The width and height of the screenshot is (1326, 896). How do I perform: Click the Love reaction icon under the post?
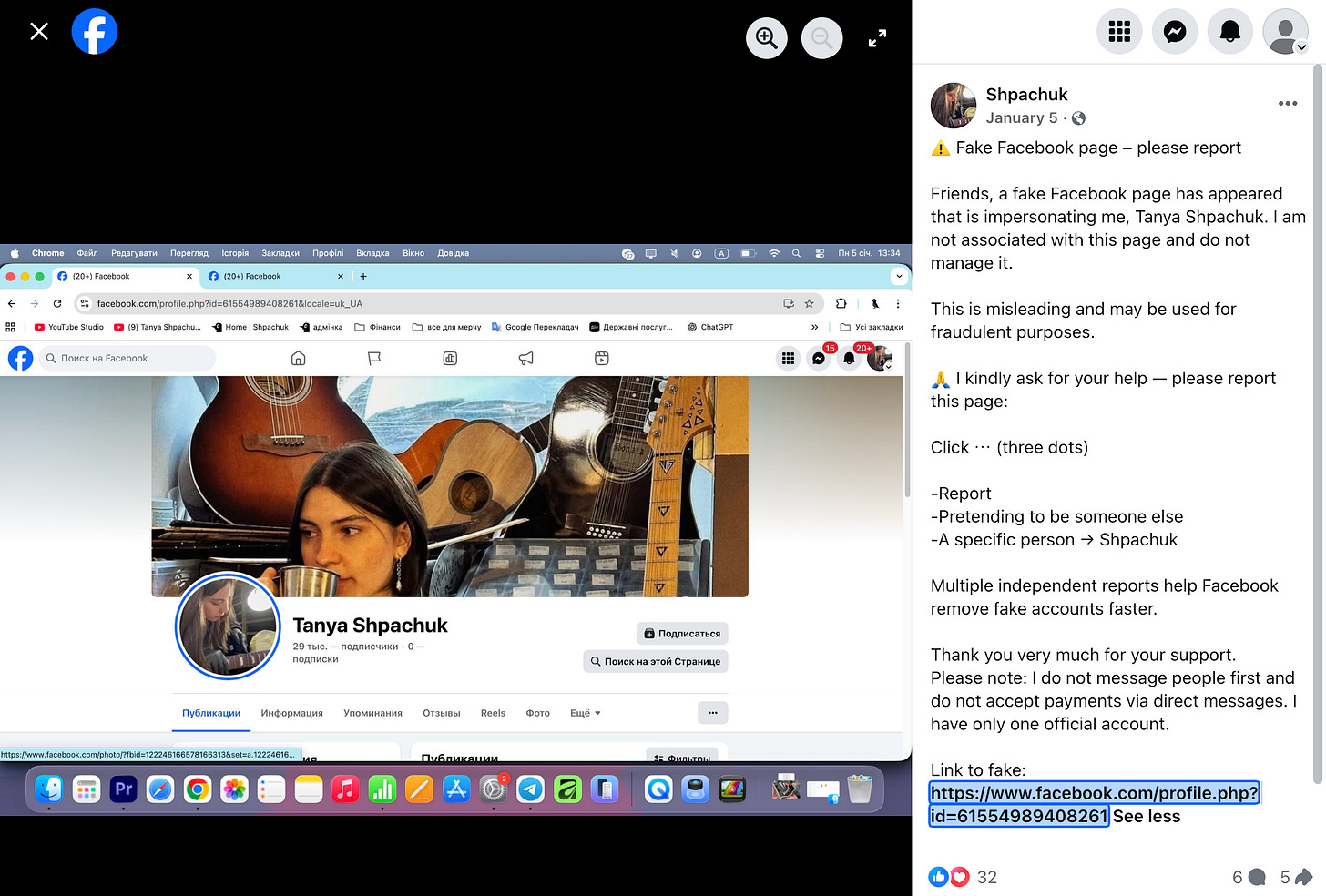960,877
